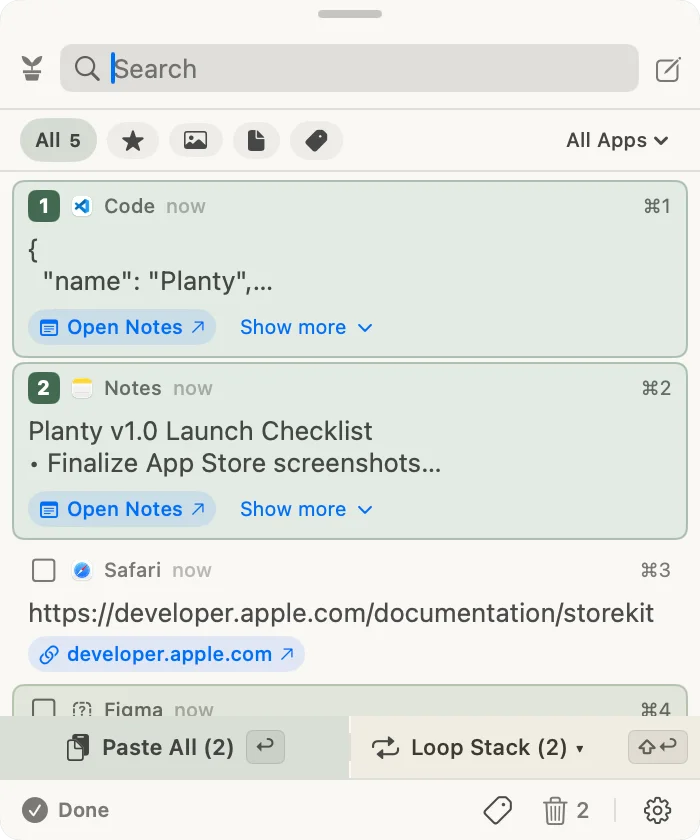Open the All Apps dropdown
This screenshot has height=840, width=700.
(x=617, y=140)
